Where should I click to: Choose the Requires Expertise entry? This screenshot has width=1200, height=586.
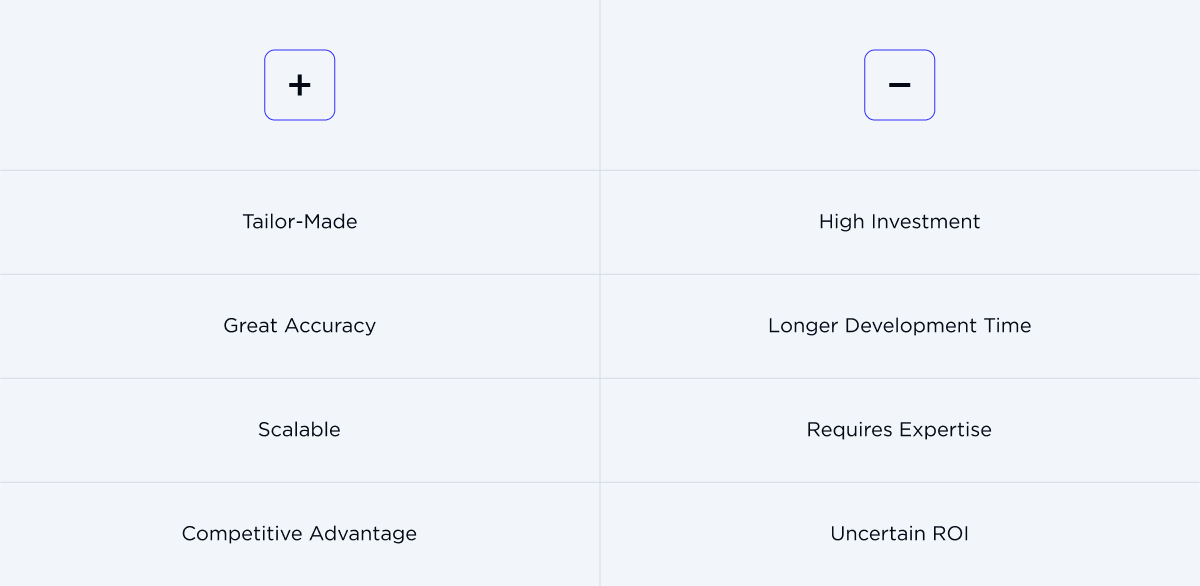900,430
